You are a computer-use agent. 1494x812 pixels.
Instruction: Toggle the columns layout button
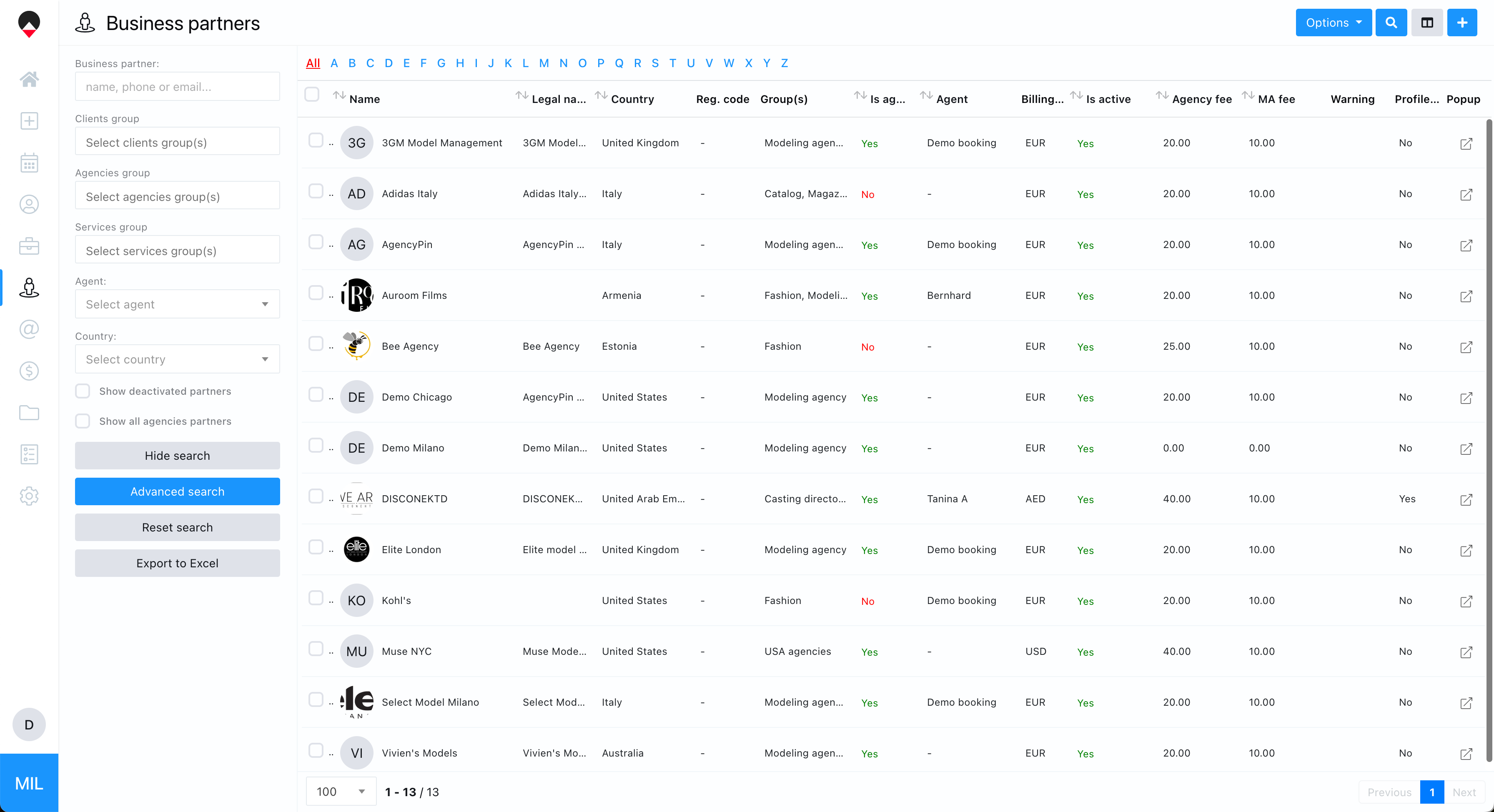pos(1427,23)
